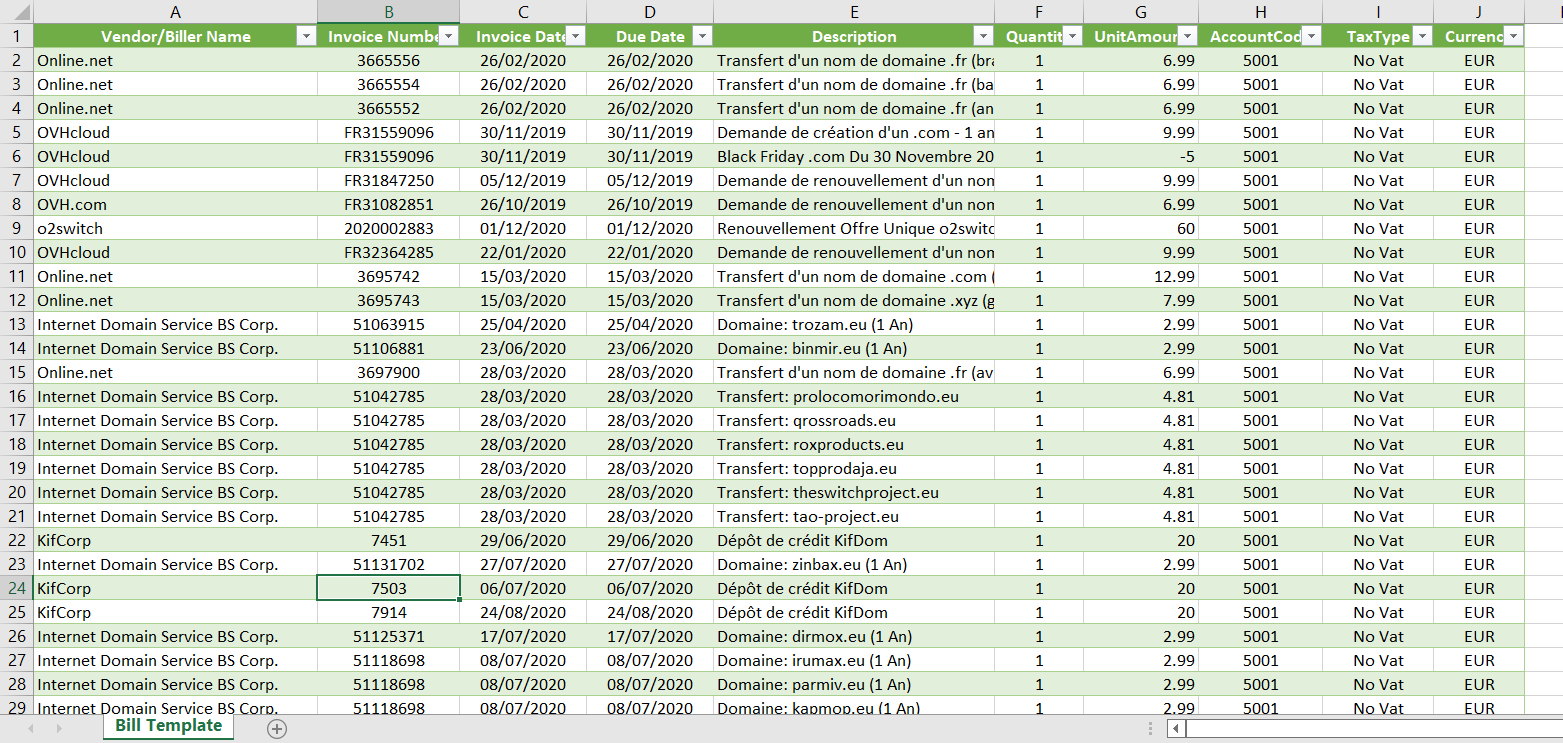Select invoice number cell FR31847250
This screenshot has height=743, width=1563.
(389, 180)
